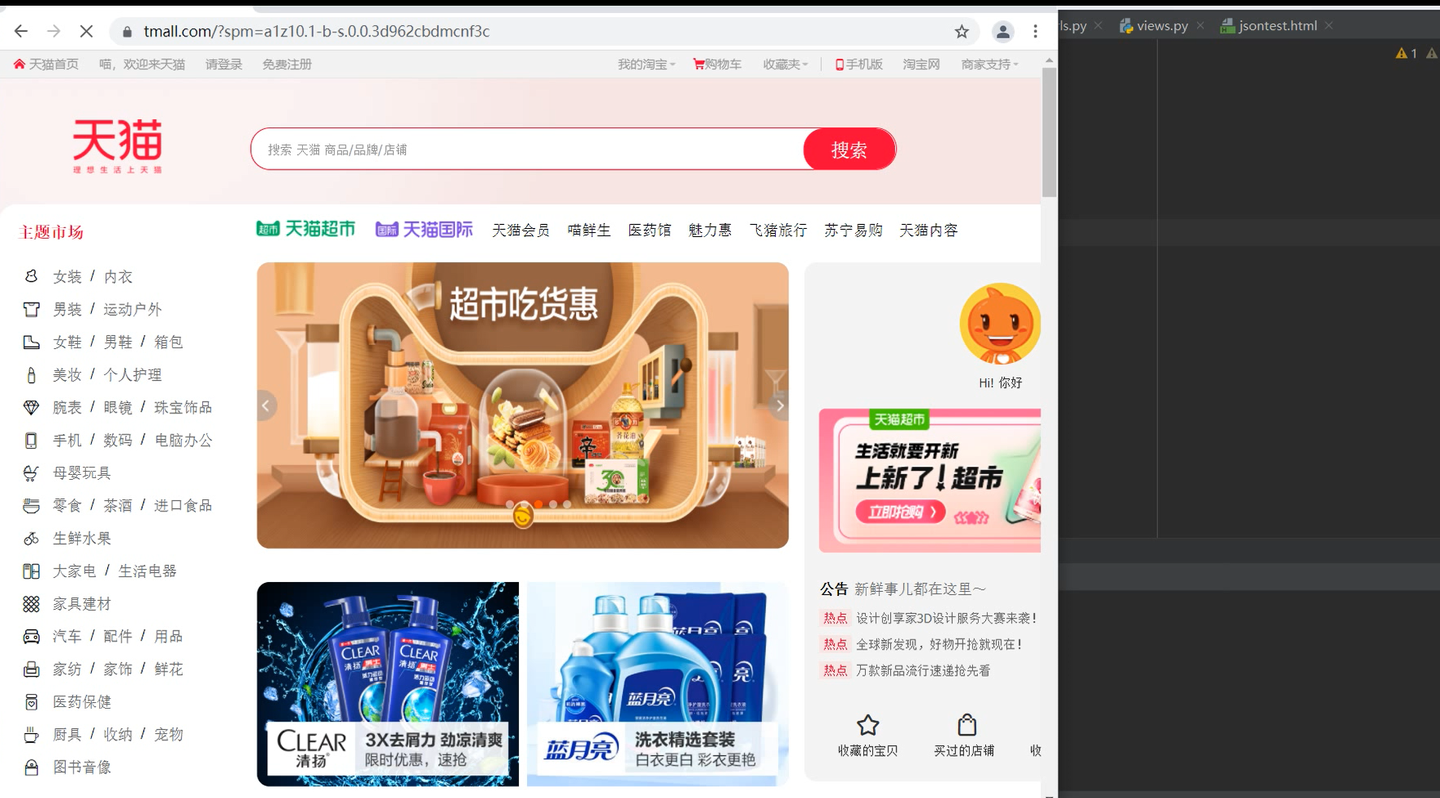
Task: Click the 请登录 link
Action: coord(224,64)
